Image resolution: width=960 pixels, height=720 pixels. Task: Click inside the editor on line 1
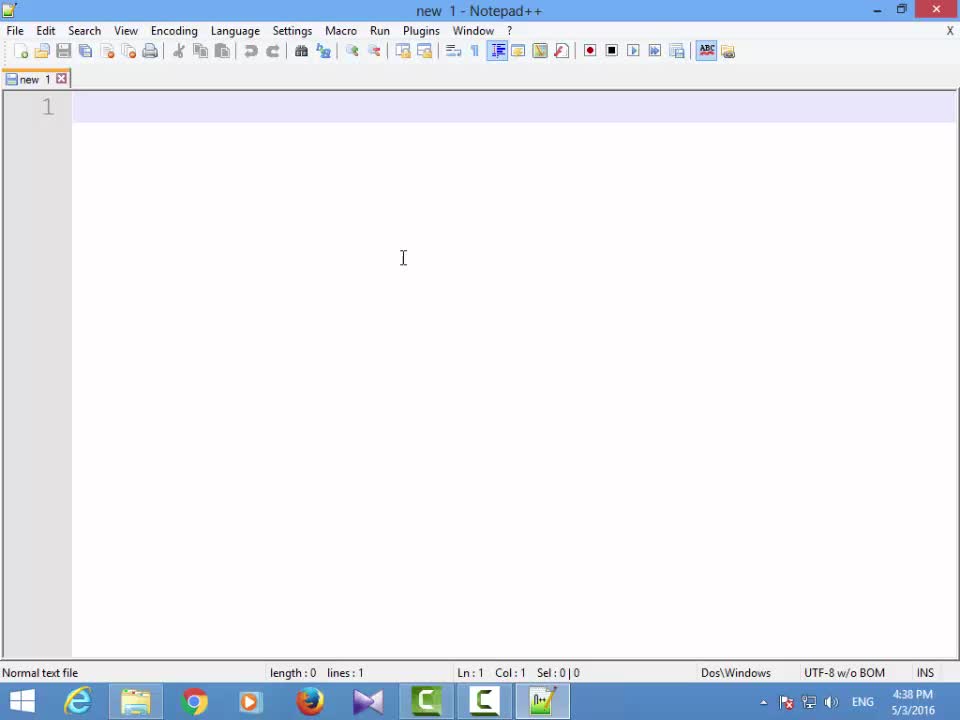pos(514,107)
